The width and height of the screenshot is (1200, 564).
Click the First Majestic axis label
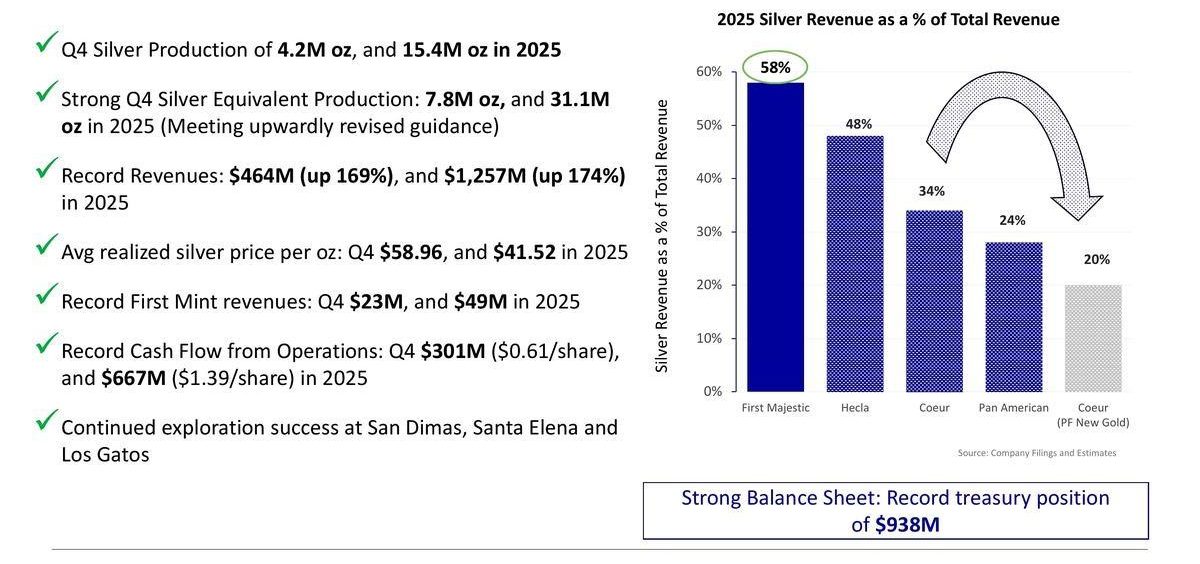pyautogui.click(x=776, y=408)
